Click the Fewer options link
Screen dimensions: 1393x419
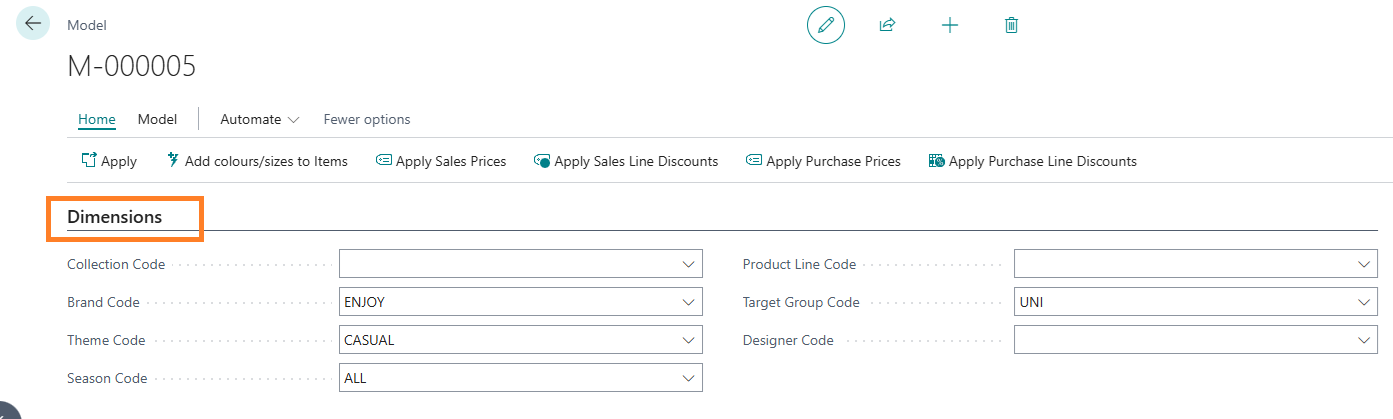[x=367, y=119]
